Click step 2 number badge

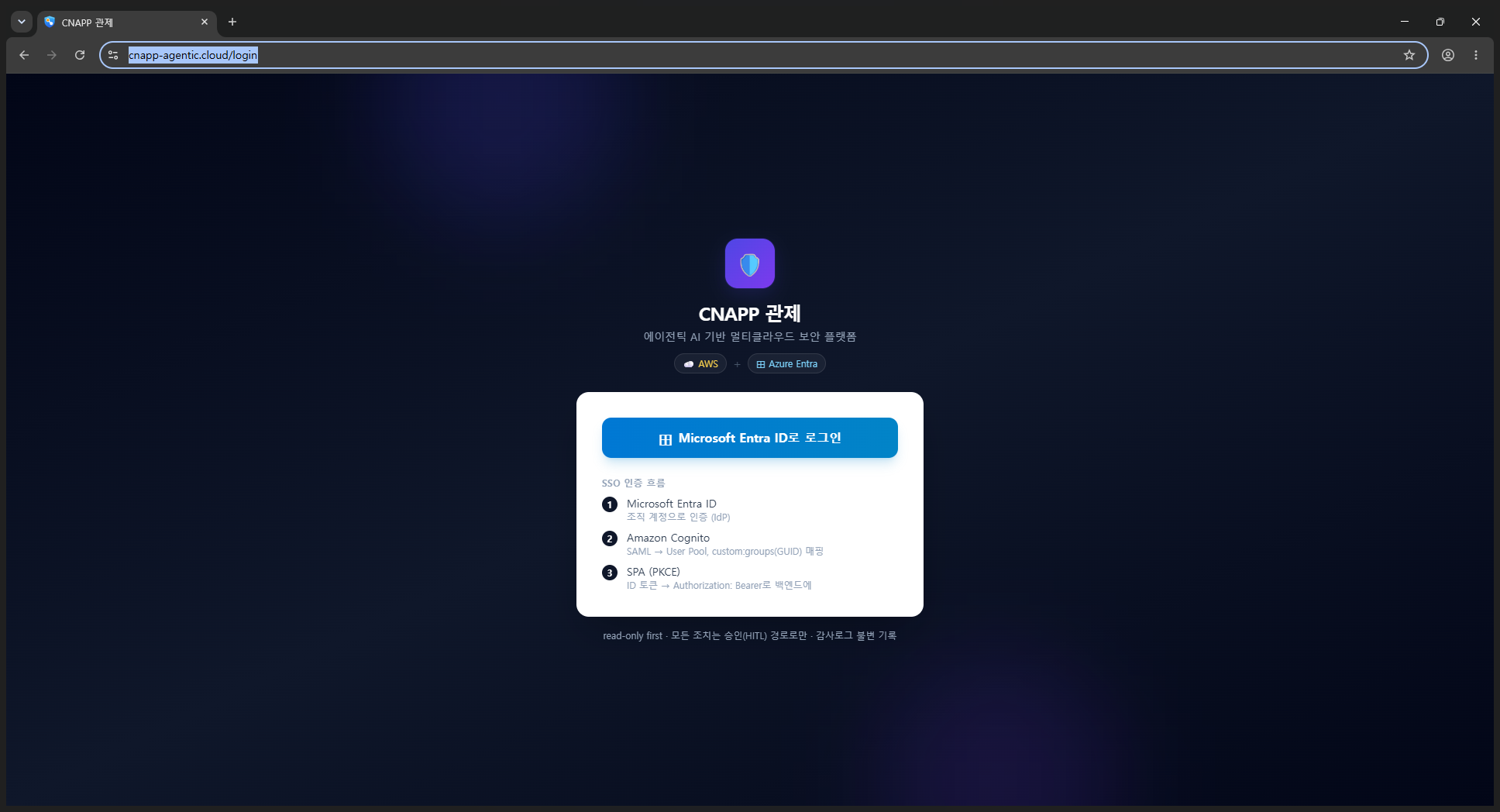[610, 538]
